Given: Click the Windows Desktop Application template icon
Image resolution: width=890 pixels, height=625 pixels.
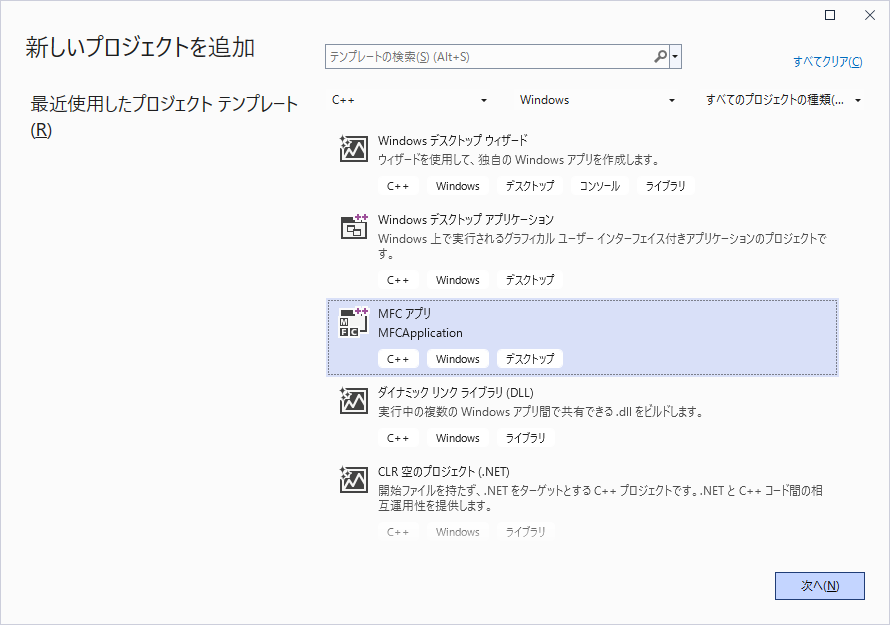Looking at the screenshot, I should pyautogui.click(x=354, y=228).
